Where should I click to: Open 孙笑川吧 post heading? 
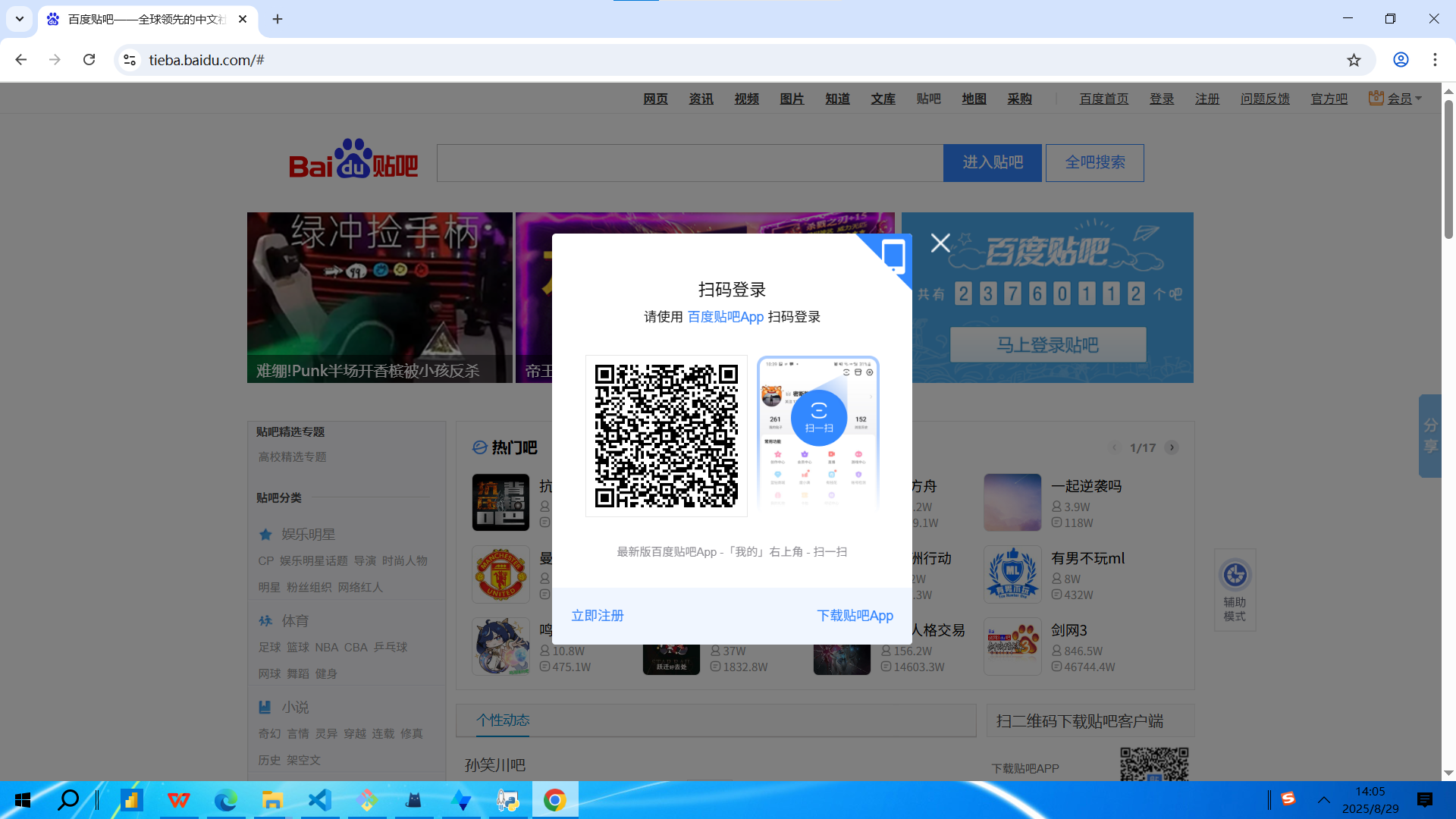point(495,765)
